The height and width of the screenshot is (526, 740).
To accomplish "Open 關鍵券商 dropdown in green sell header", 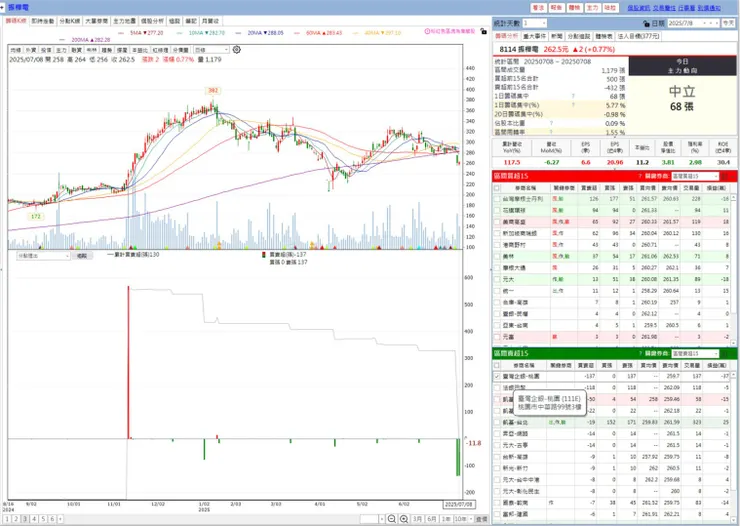I will point(695,353).
